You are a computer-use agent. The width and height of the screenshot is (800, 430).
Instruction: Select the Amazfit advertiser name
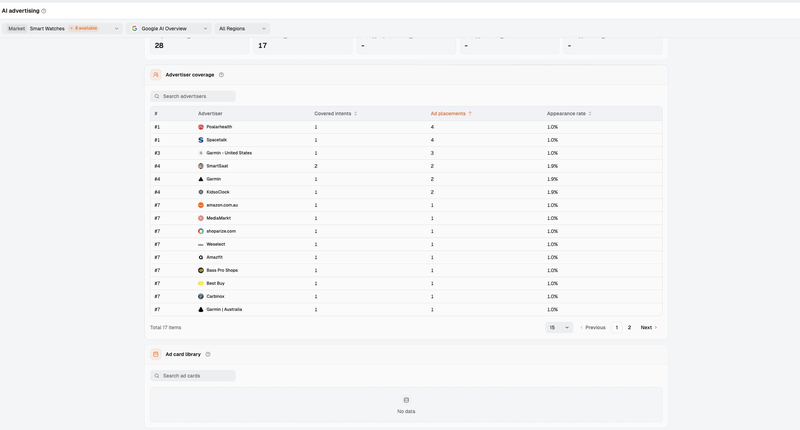(x=214, y=258)
